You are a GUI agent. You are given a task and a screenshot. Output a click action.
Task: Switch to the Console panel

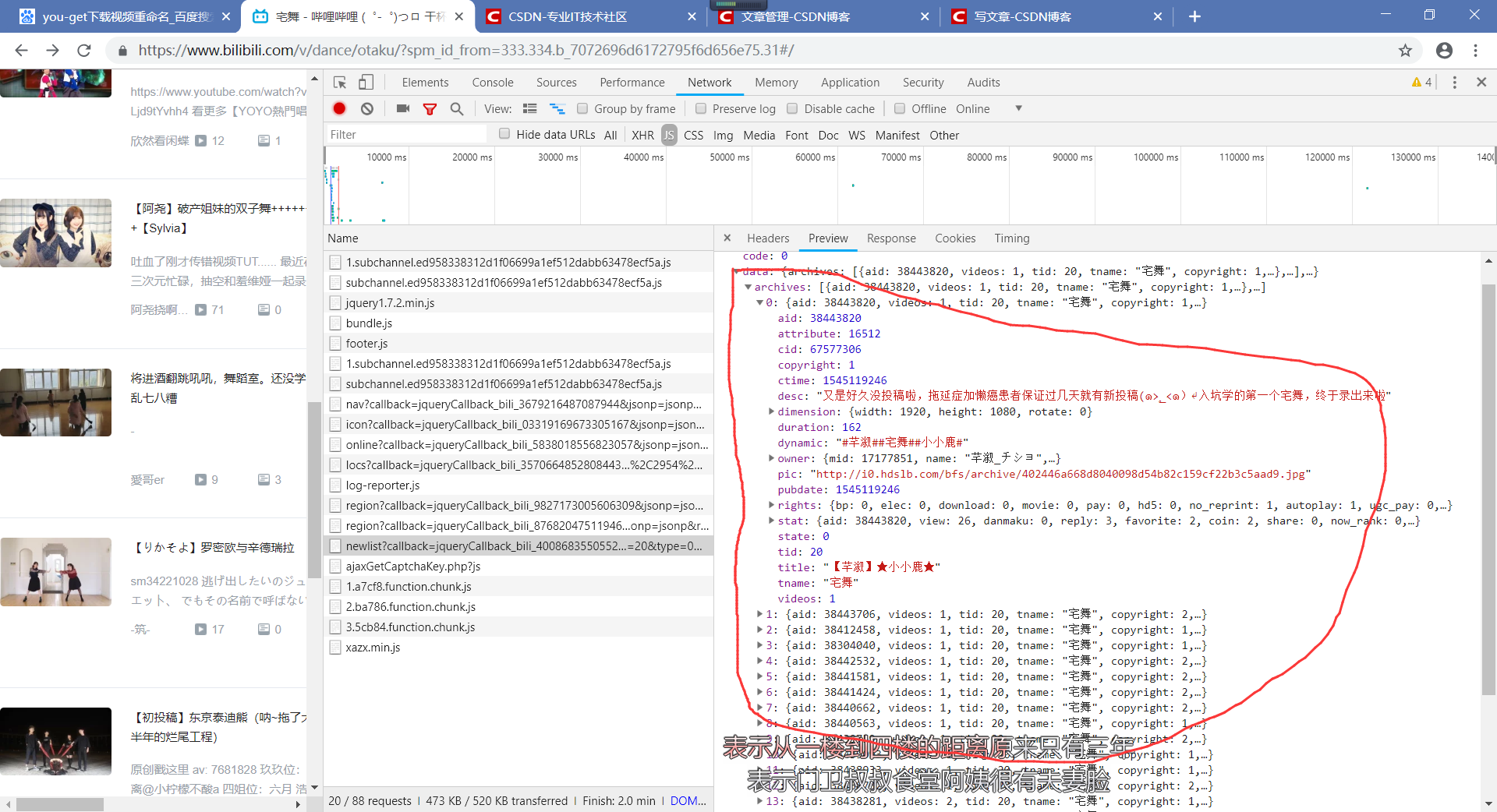coord(492,83)
